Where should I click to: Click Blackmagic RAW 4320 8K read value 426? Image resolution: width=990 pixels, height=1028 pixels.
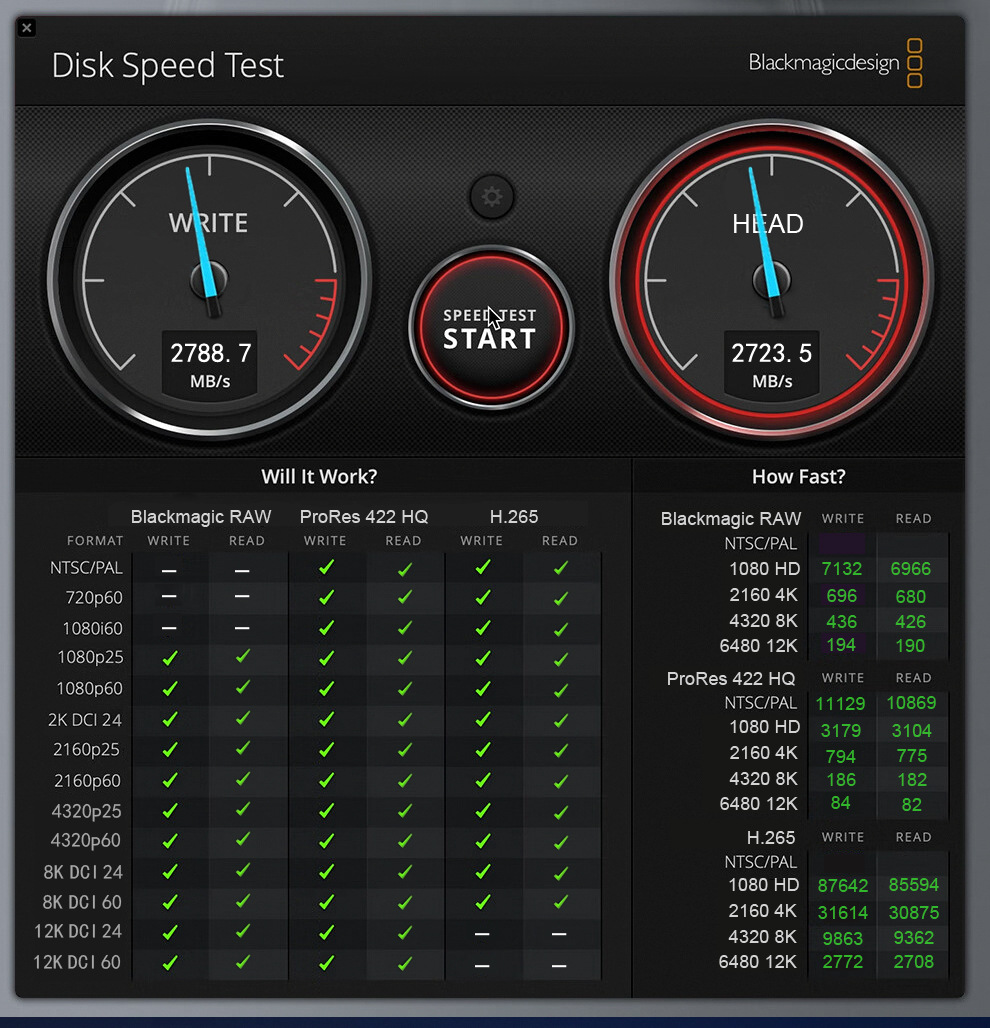911,622
